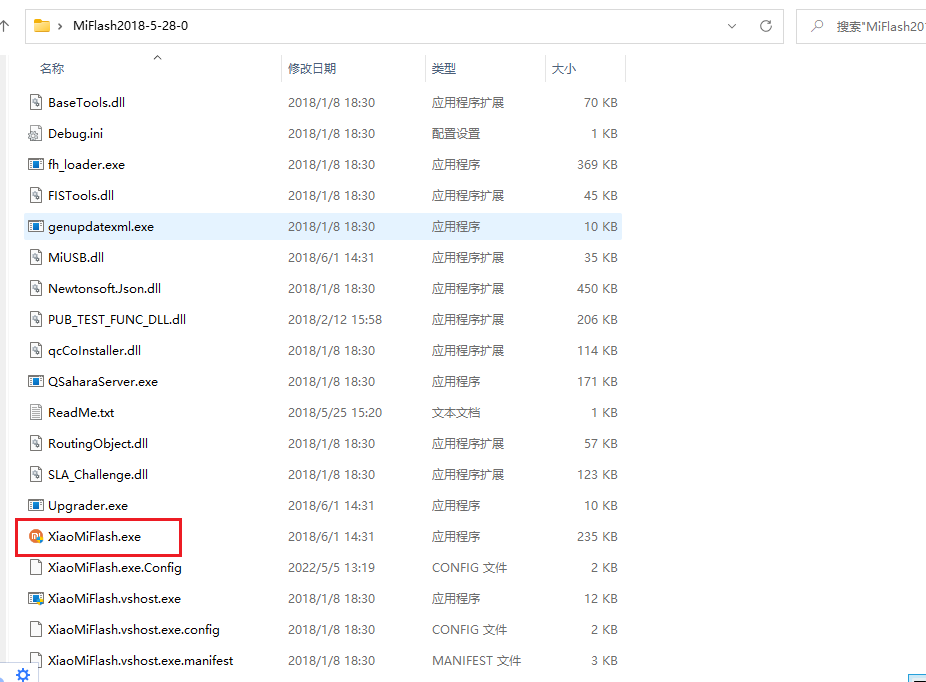
Task: Select the file name Debug.ini
Action: point(75,133)
